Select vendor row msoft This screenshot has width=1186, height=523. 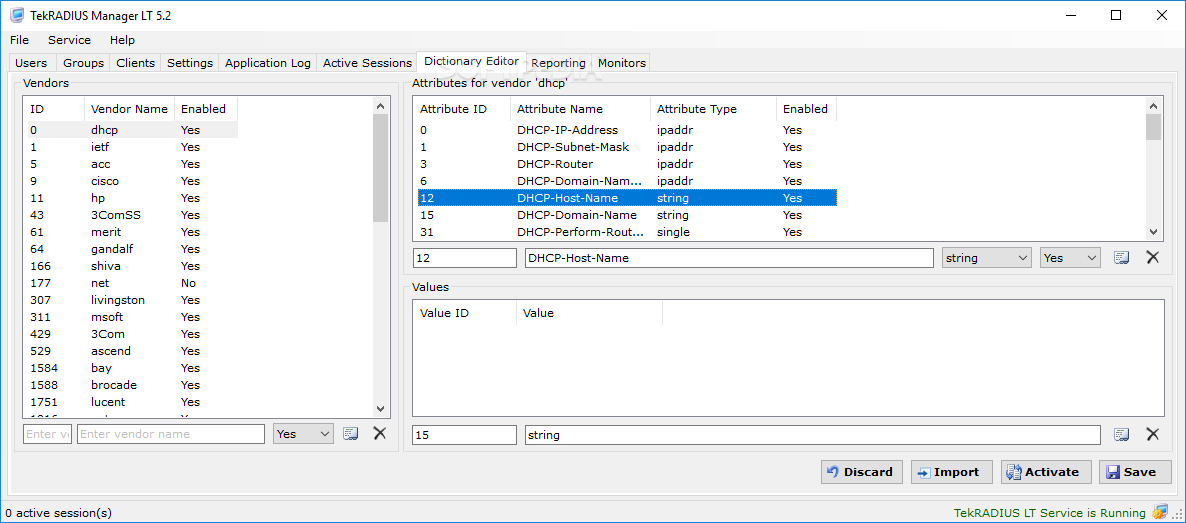(132, 317)
